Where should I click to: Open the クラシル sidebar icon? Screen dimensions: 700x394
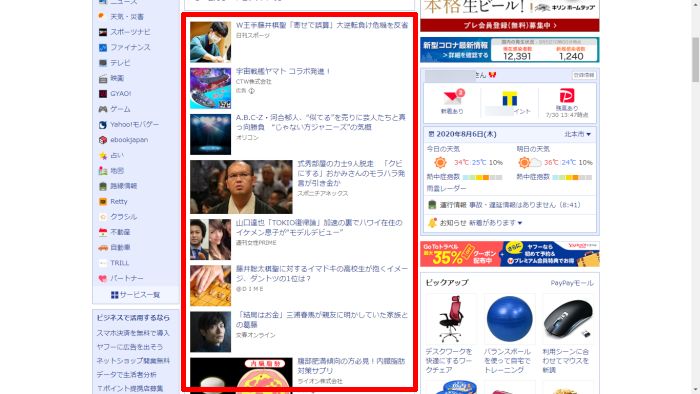pos(103,217)
